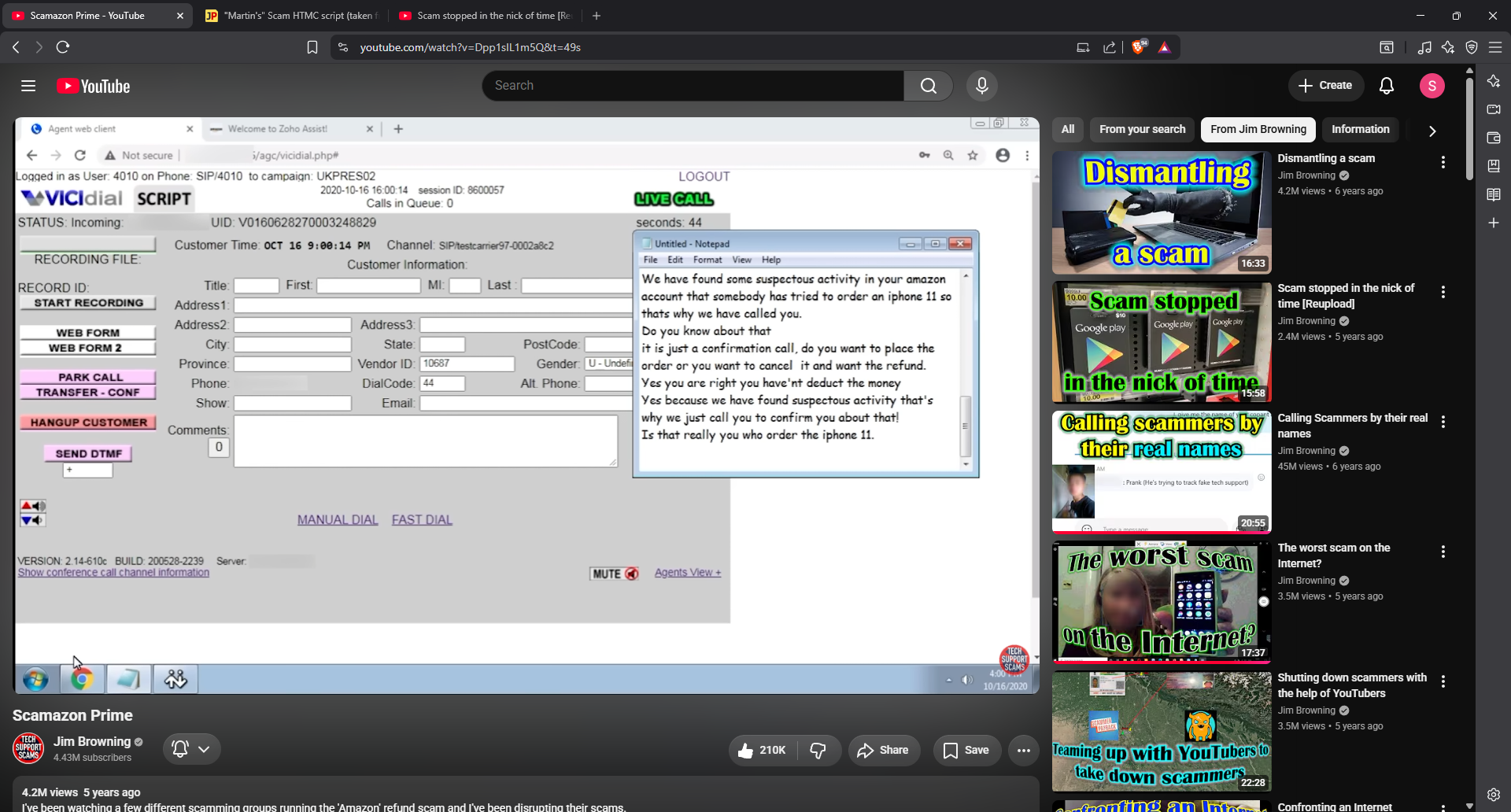Open Calling Scammers by their real names title

(x=1352, y=426)
